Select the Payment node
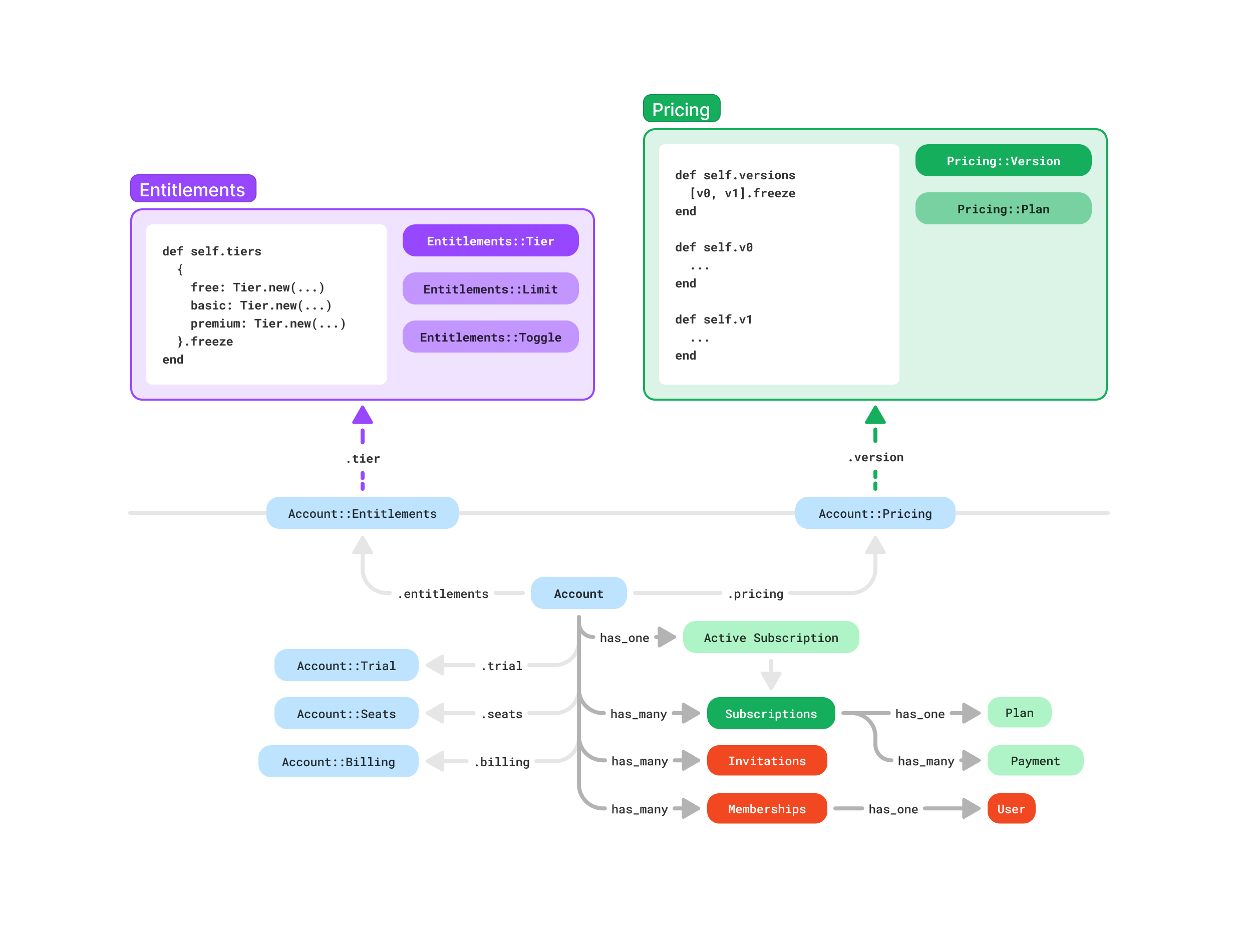The height and width of the screenshot is (952, 1238). coord(1035,761)
